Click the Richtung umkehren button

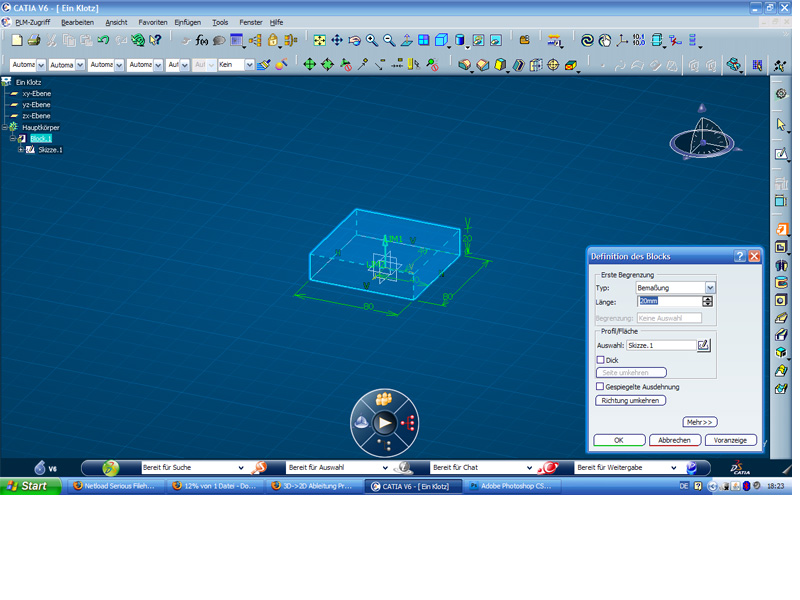(630, 401)
